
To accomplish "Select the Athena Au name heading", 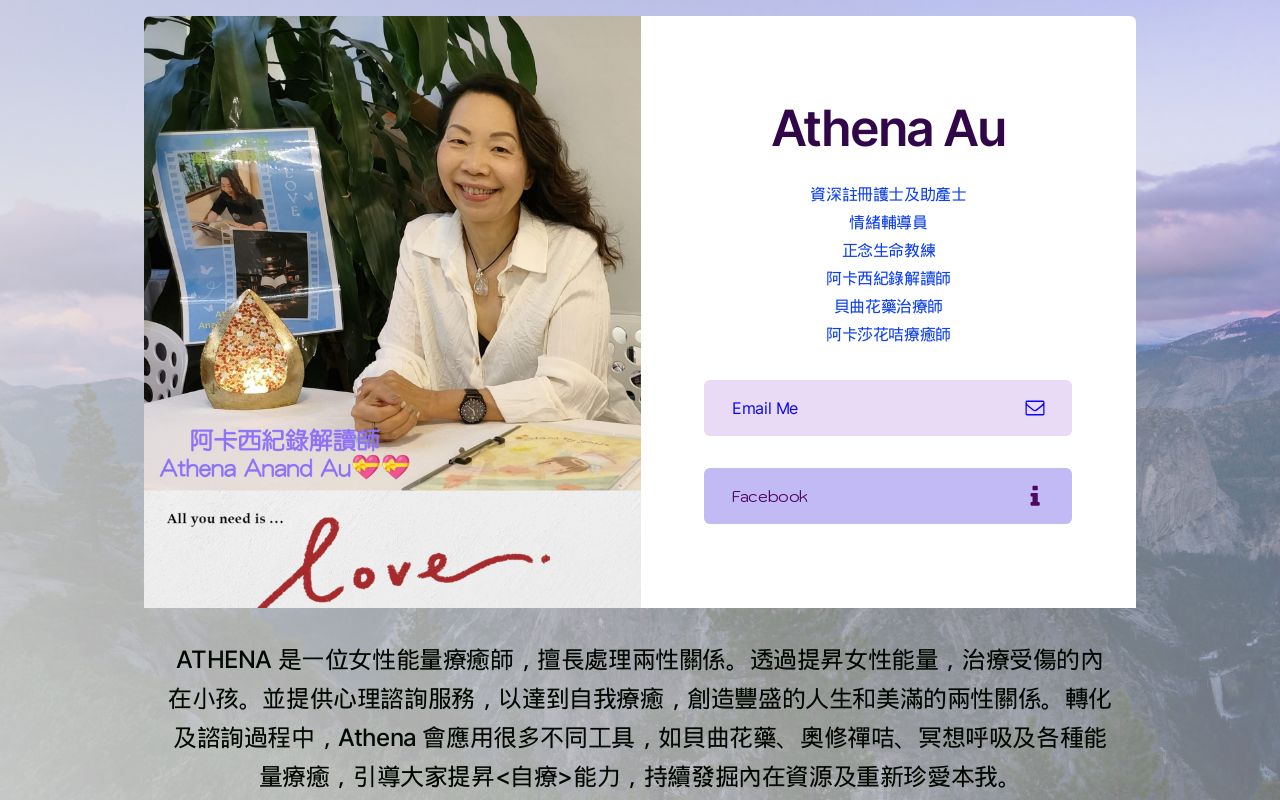I will click(x=888, y=128).
